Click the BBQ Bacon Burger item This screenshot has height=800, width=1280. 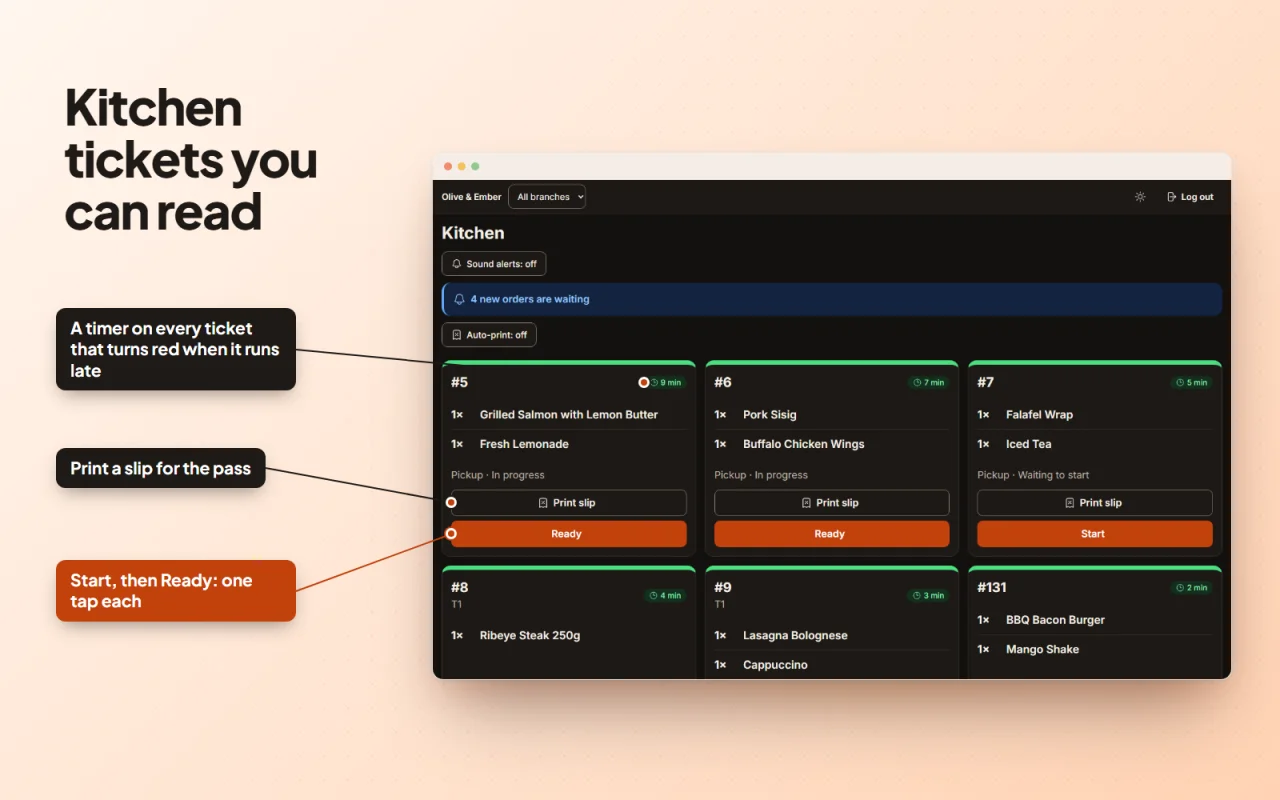(x=1055, y=620)
